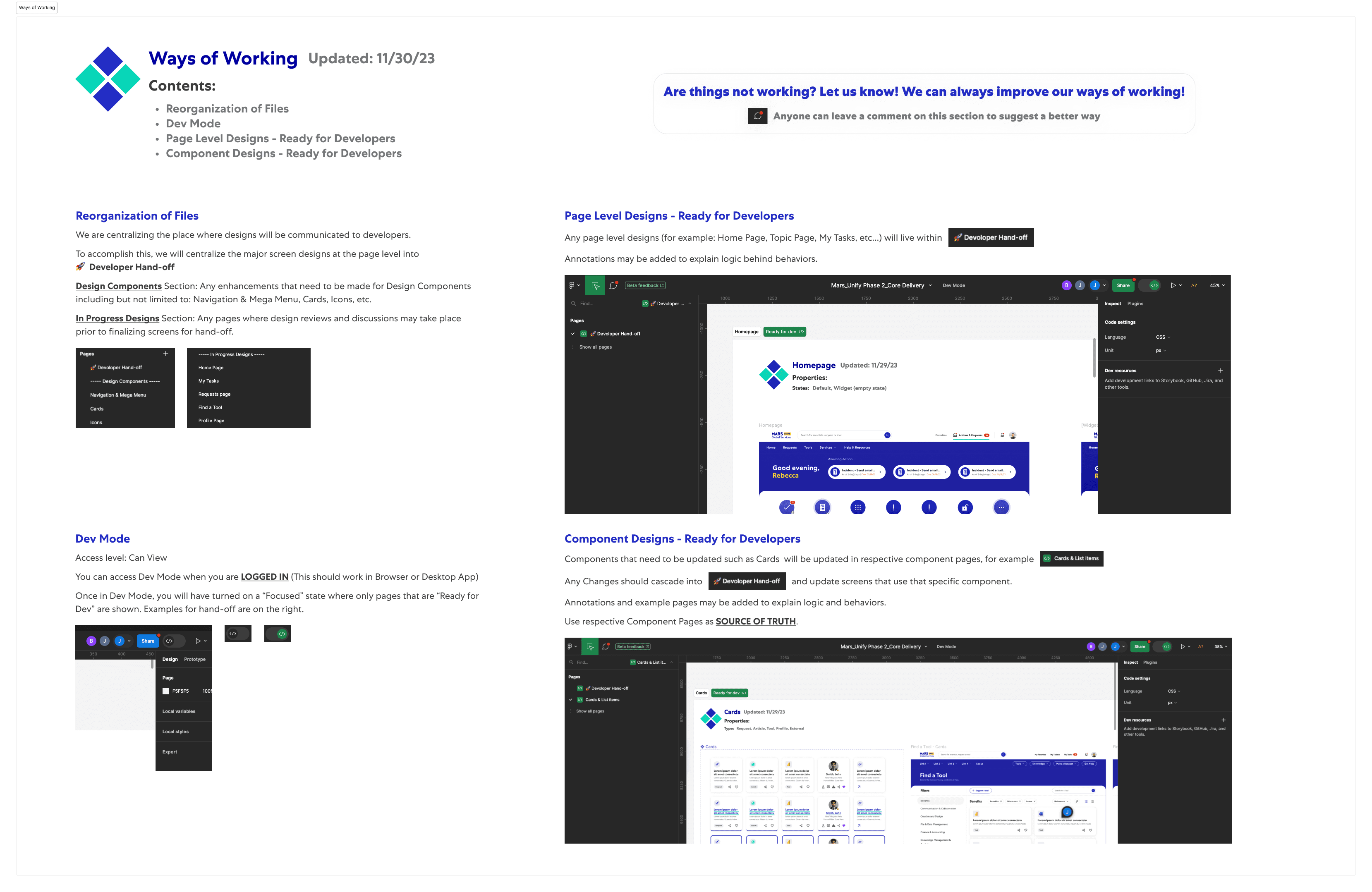The width and height of the screenshot is (1372, 892).
Task: Click Ready for dev badge beside Cards label
Action: tap(729, 693)
